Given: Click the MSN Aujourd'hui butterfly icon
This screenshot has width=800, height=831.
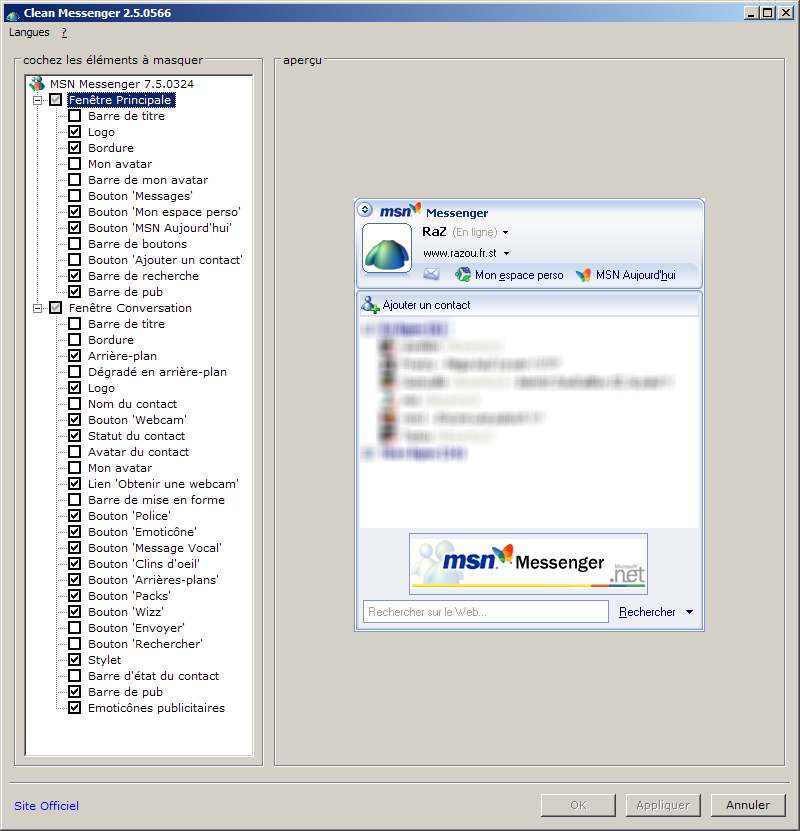Looking at the screenshot, I should point(583,275).
